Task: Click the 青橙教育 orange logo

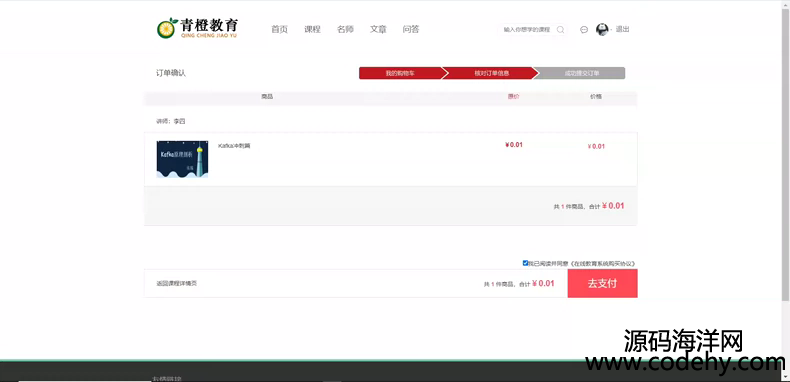Action: coord(197,28)
